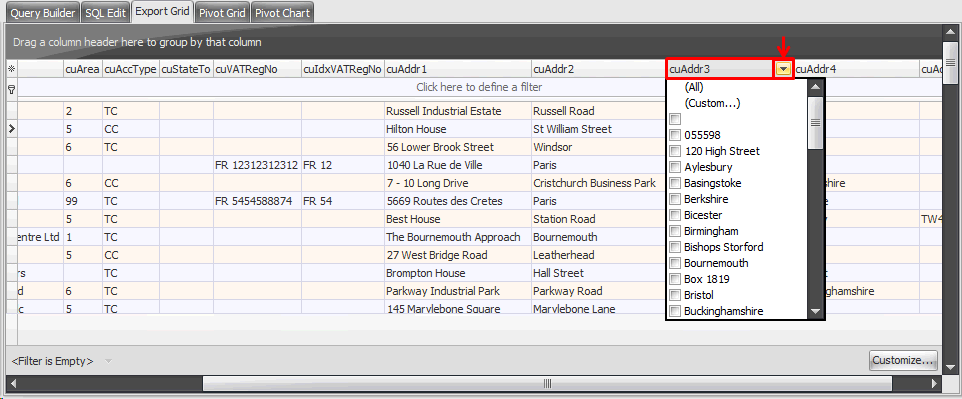Select cell '56 Lower Brook Street'
This screenshot has width=962, height=399.
click(x=458, y=147)
